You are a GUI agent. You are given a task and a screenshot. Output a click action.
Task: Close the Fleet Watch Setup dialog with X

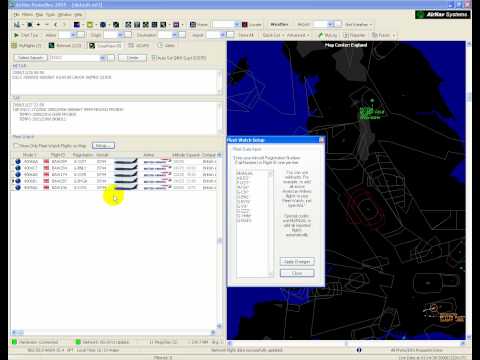coord(321,140)
